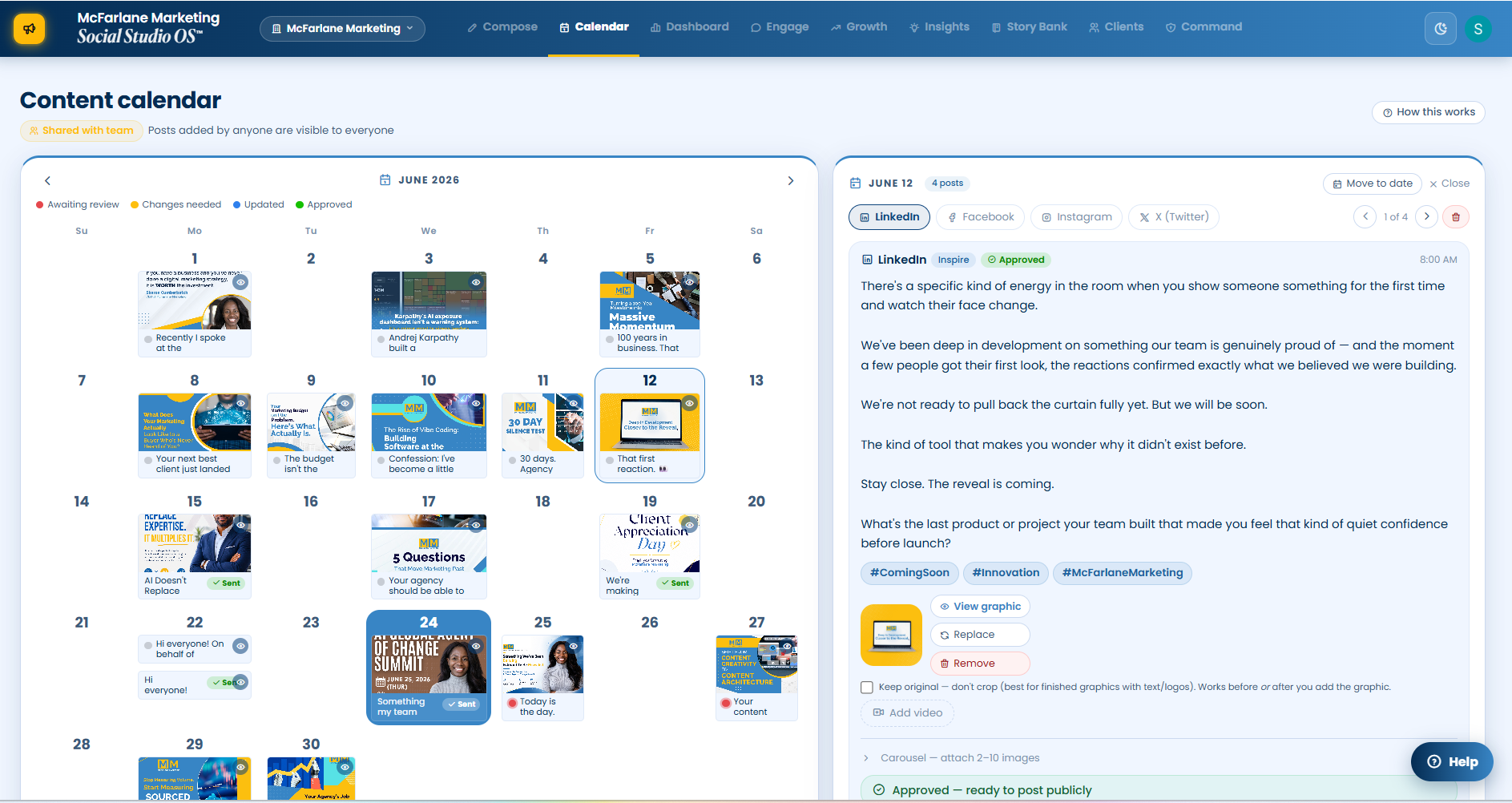The width and height of the screenshot is (1512, 803).
Task: Expand Carousel attach images section
Action: (950, 758)
